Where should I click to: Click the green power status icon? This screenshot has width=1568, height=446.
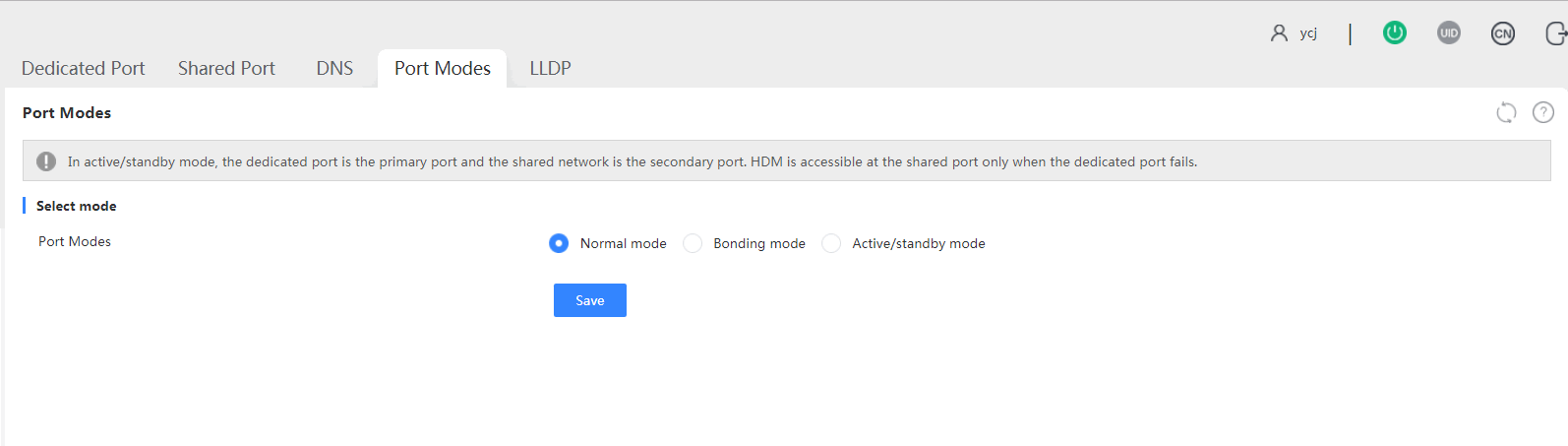[1394, 32]
